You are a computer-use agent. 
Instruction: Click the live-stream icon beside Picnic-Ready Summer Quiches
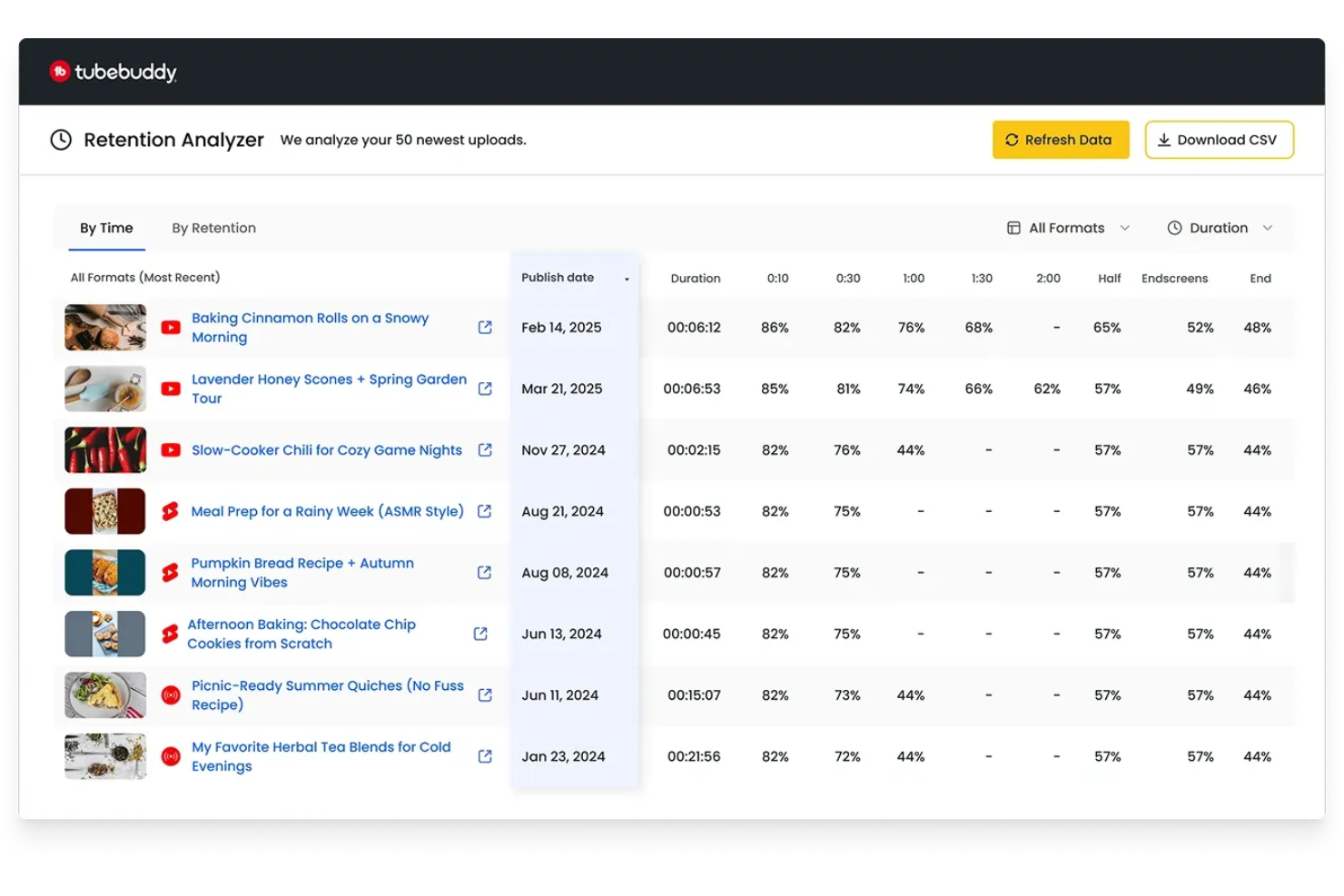pos(170,694)
